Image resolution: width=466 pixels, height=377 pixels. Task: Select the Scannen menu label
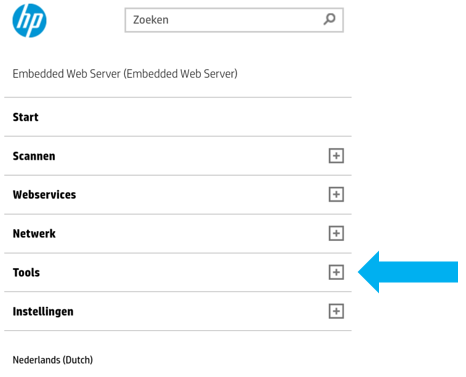tap(34, 156)
